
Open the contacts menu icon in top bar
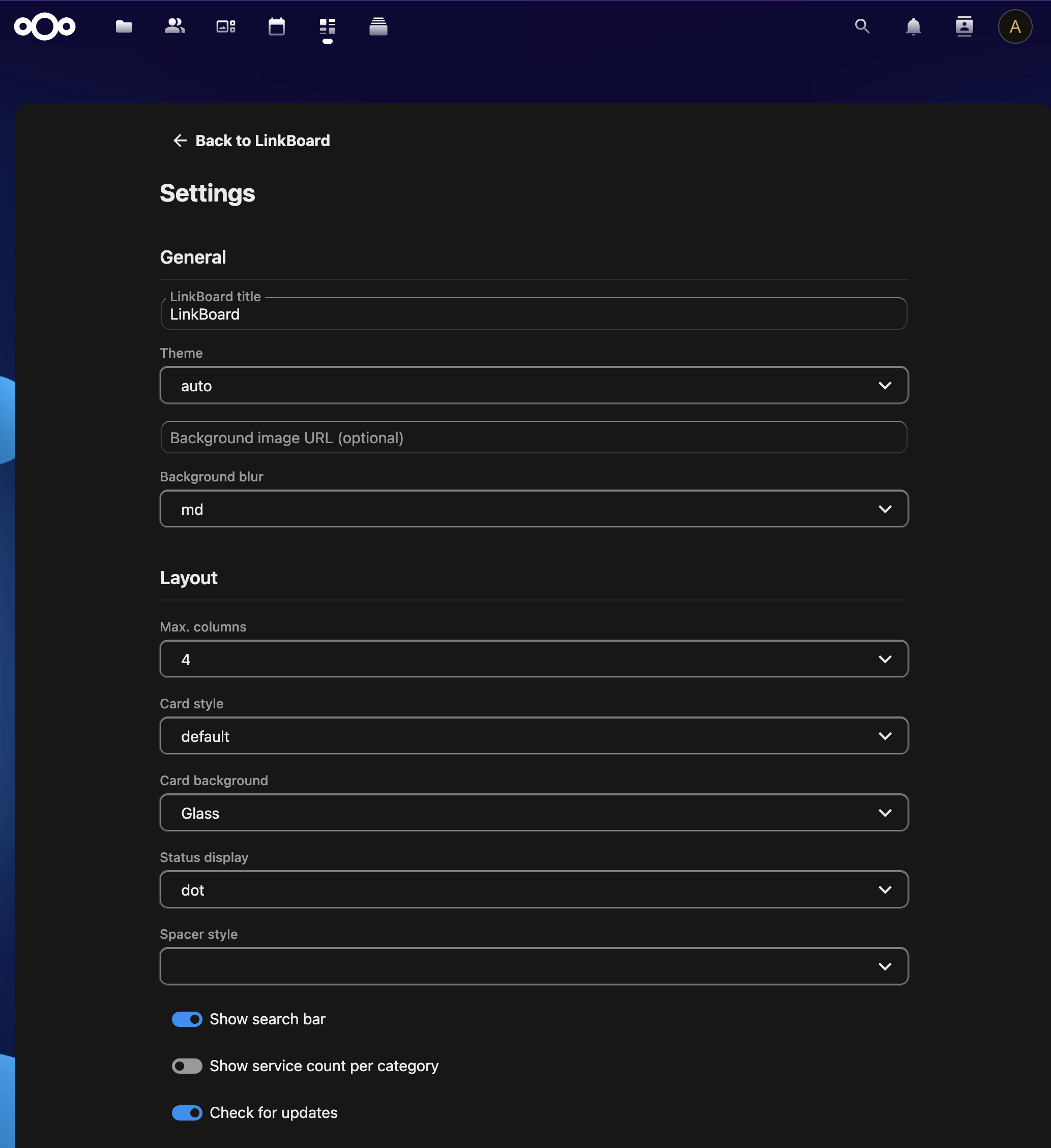coord(964,27)
